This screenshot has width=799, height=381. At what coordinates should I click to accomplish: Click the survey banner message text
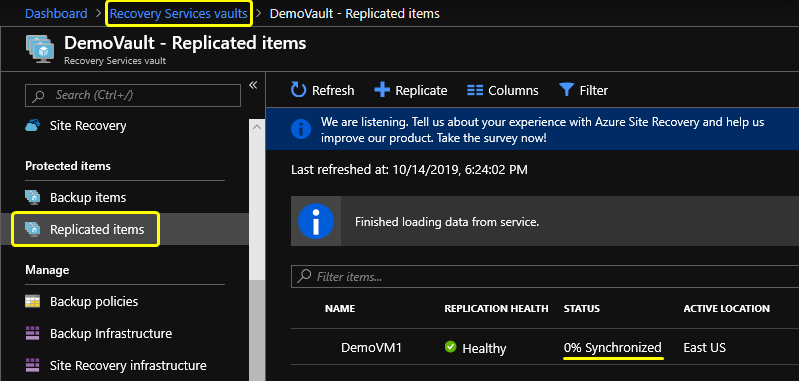(542, 130)
